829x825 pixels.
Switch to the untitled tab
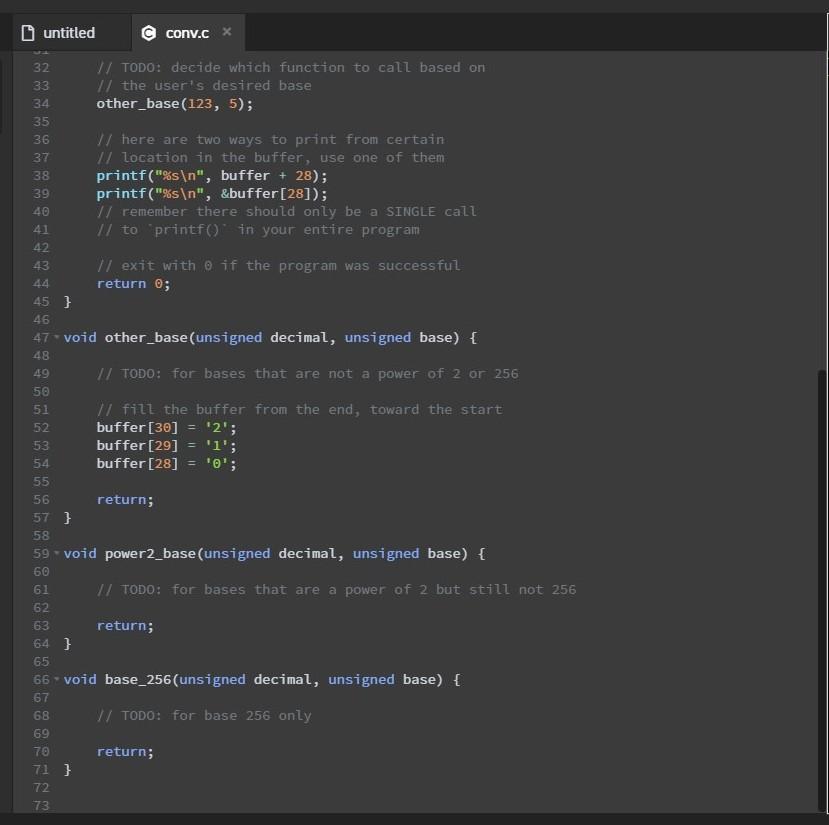(72, 33)
